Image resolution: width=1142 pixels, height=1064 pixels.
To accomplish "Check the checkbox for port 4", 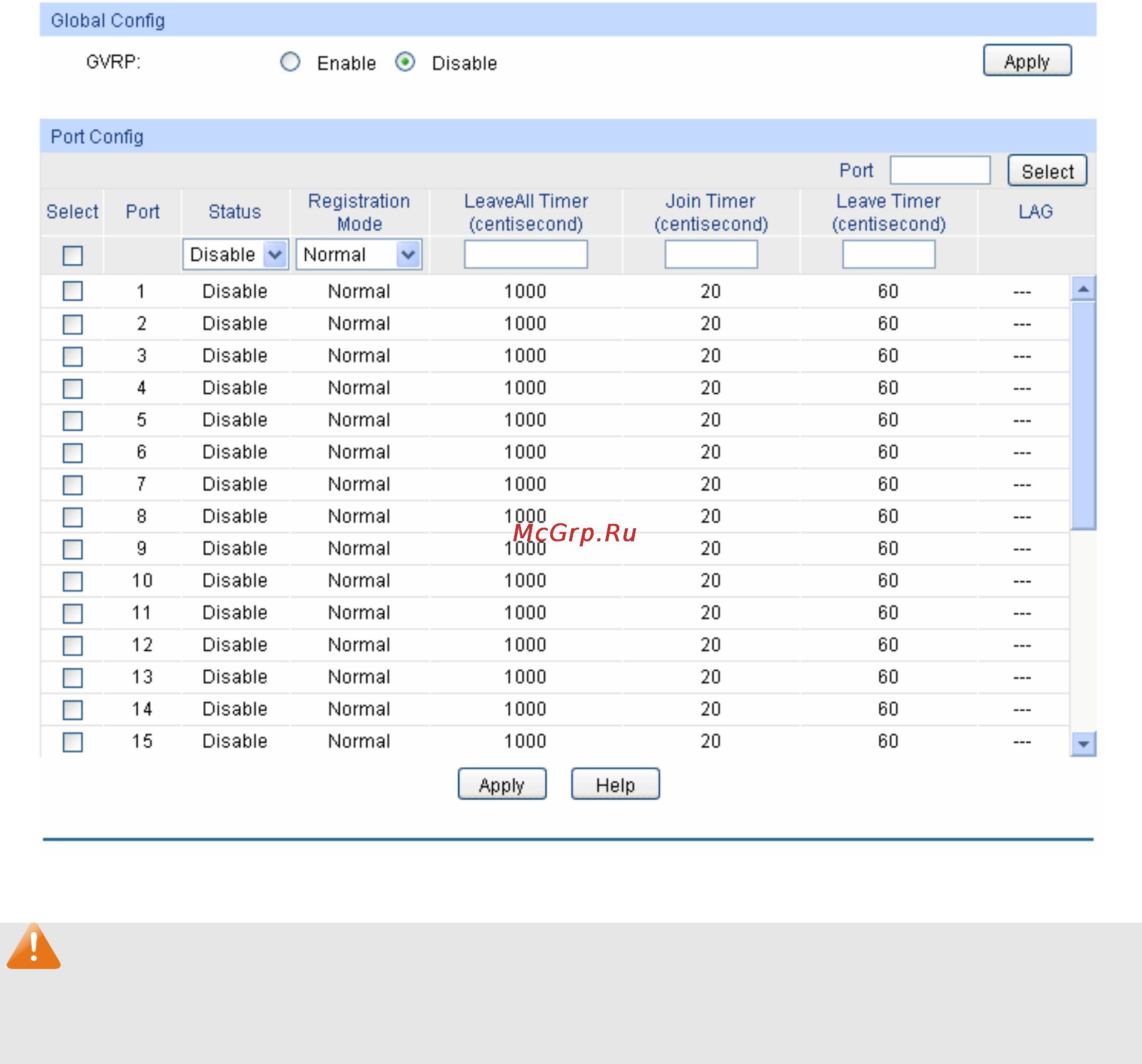I will (73, 388).
